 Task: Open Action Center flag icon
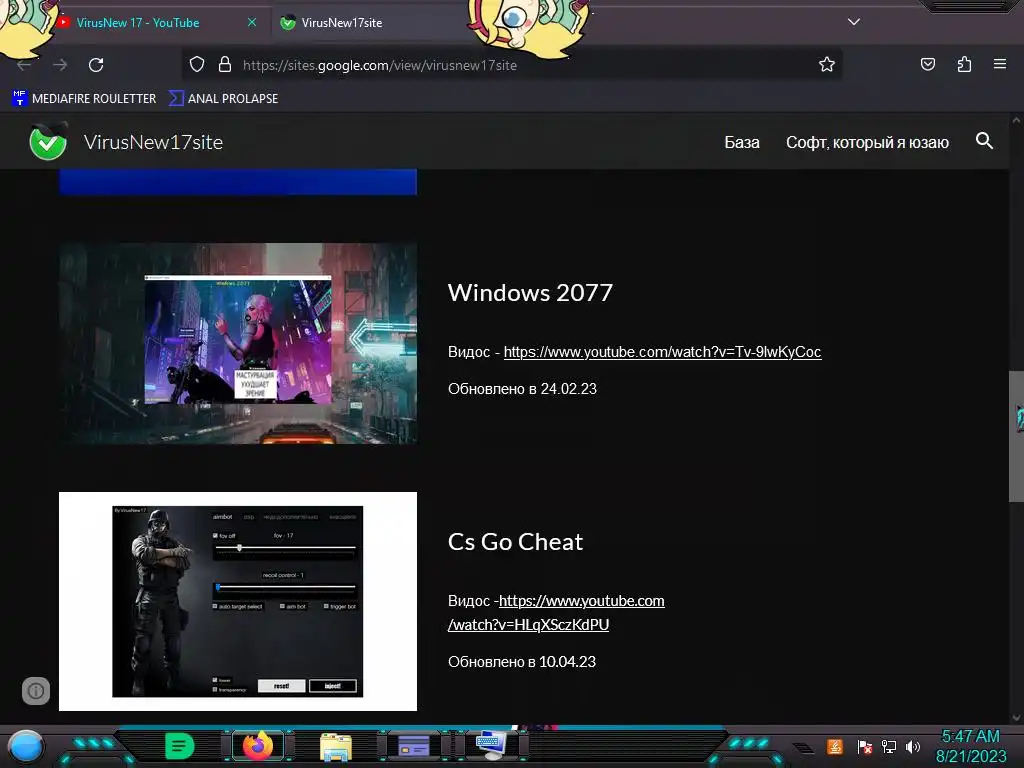[865, 746]
